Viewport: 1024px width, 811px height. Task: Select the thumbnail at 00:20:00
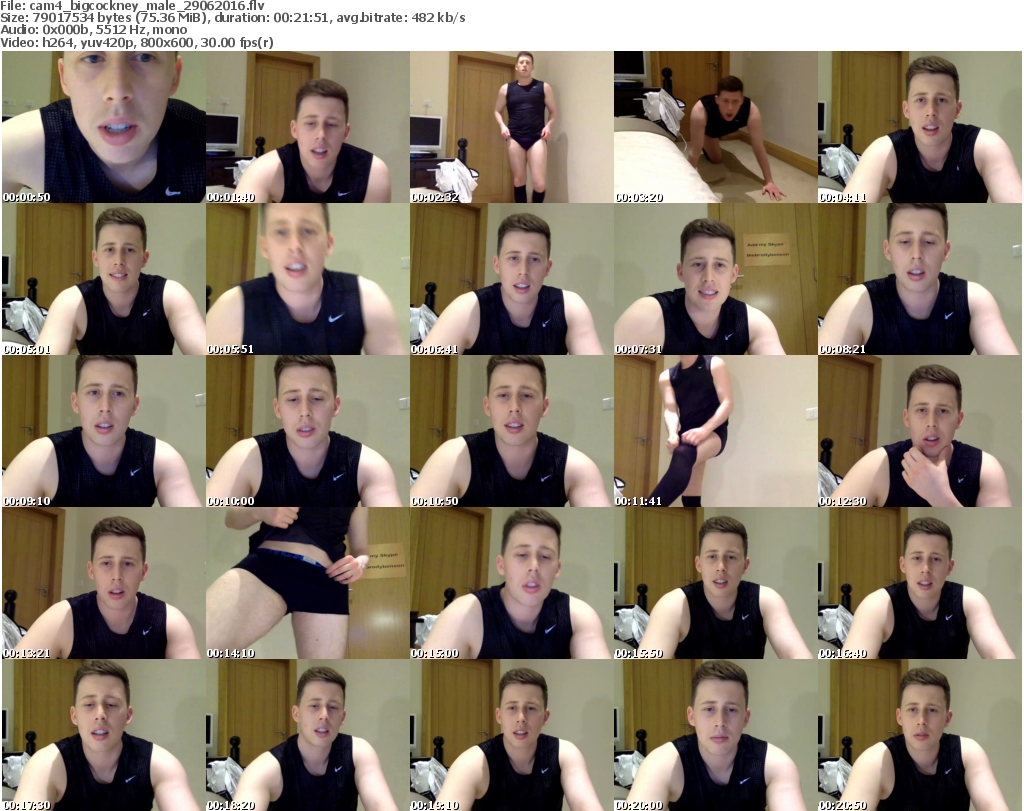click(715, 736)
